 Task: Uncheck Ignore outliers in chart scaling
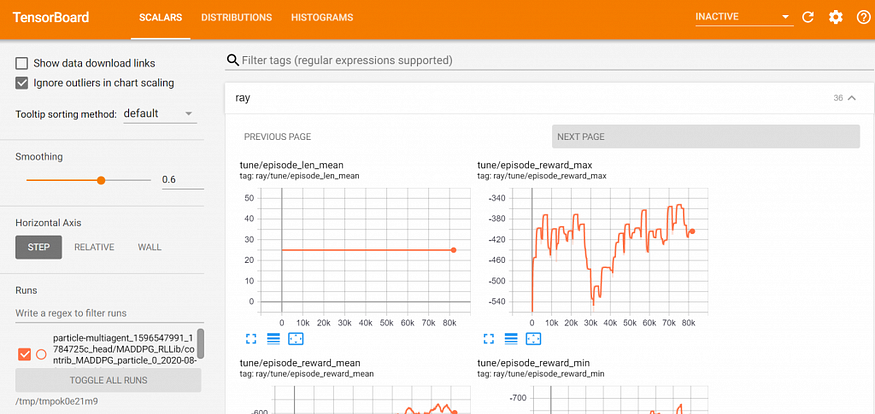tap(22, 83)
